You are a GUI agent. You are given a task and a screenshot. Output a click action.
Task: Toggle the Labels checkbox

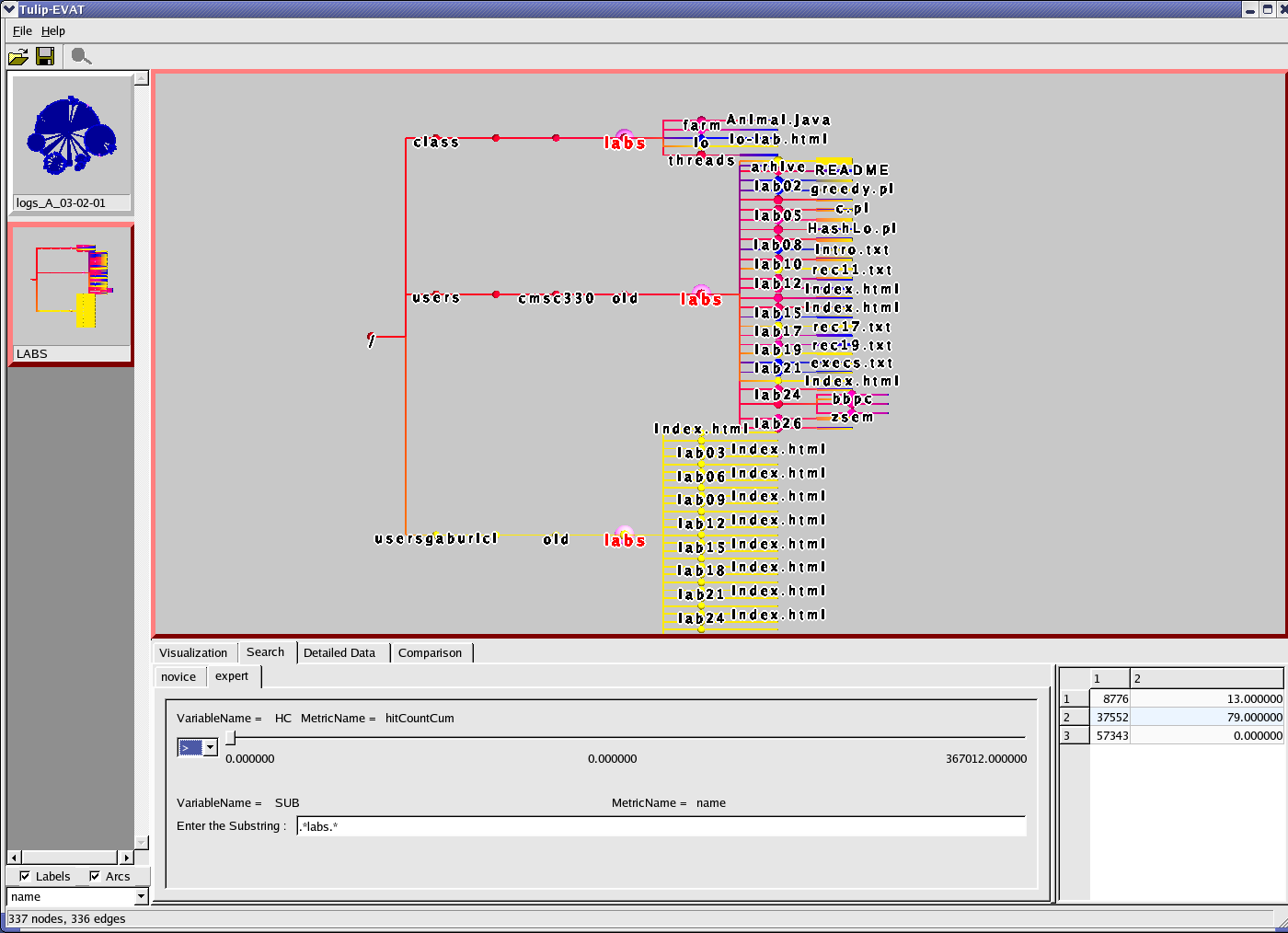[x=25, y=876]
